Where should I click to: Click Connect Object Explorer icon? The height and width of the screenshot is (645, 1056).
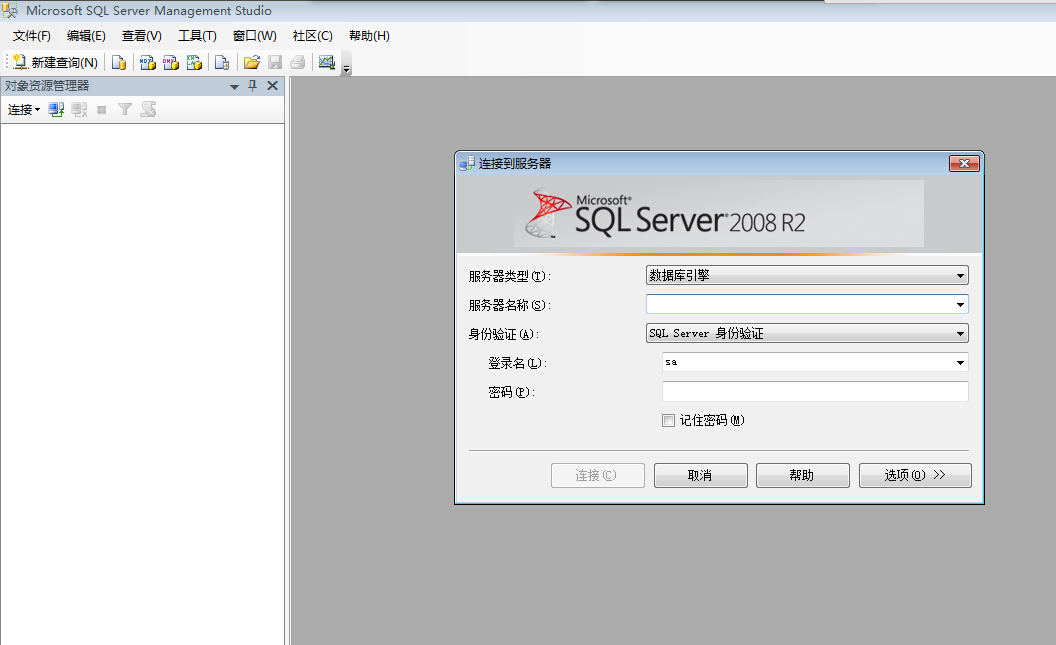(57, 109)
